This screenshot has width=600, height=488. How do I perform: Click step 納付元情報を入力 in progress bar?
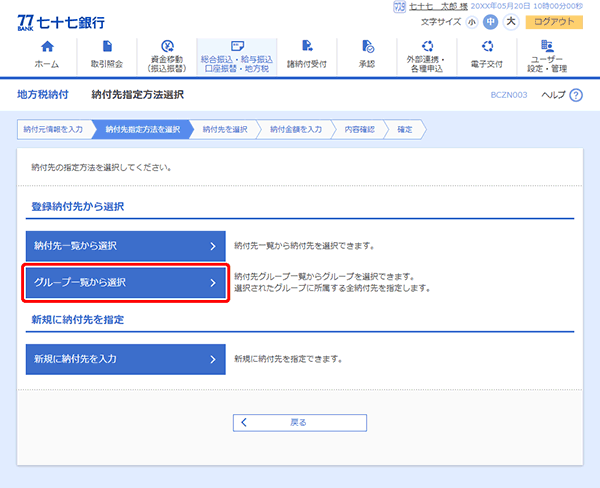54,129
